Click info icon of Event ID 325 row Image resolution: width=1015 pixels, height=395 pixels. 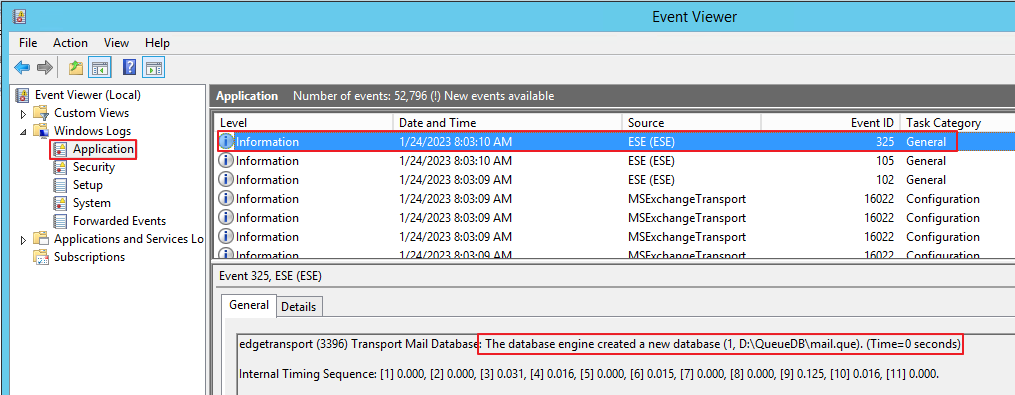click(x=227, y=141)
